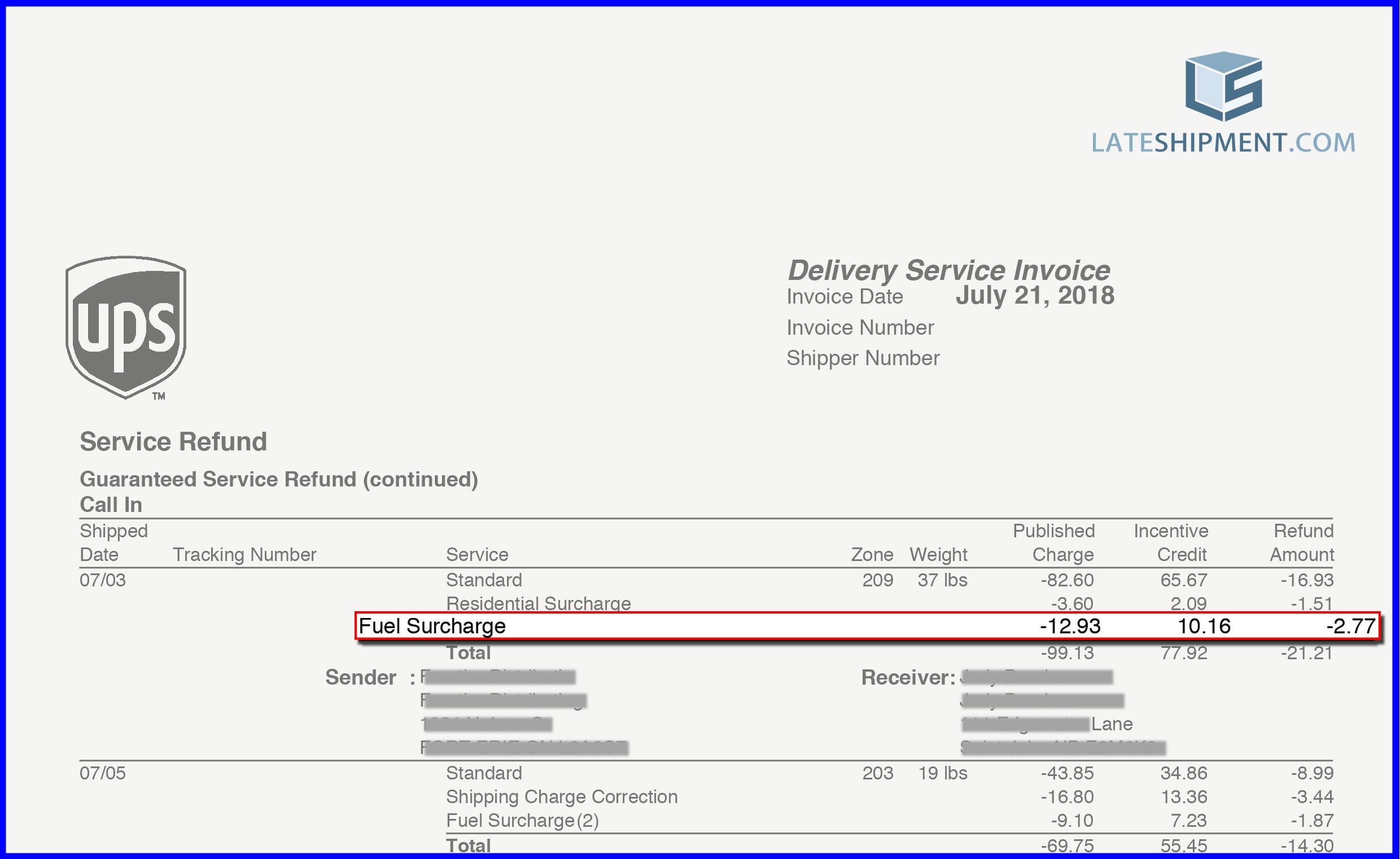Click the weight 37 lbs
1400x859 pixels.
pyautogui.click(x=943, y=580)
